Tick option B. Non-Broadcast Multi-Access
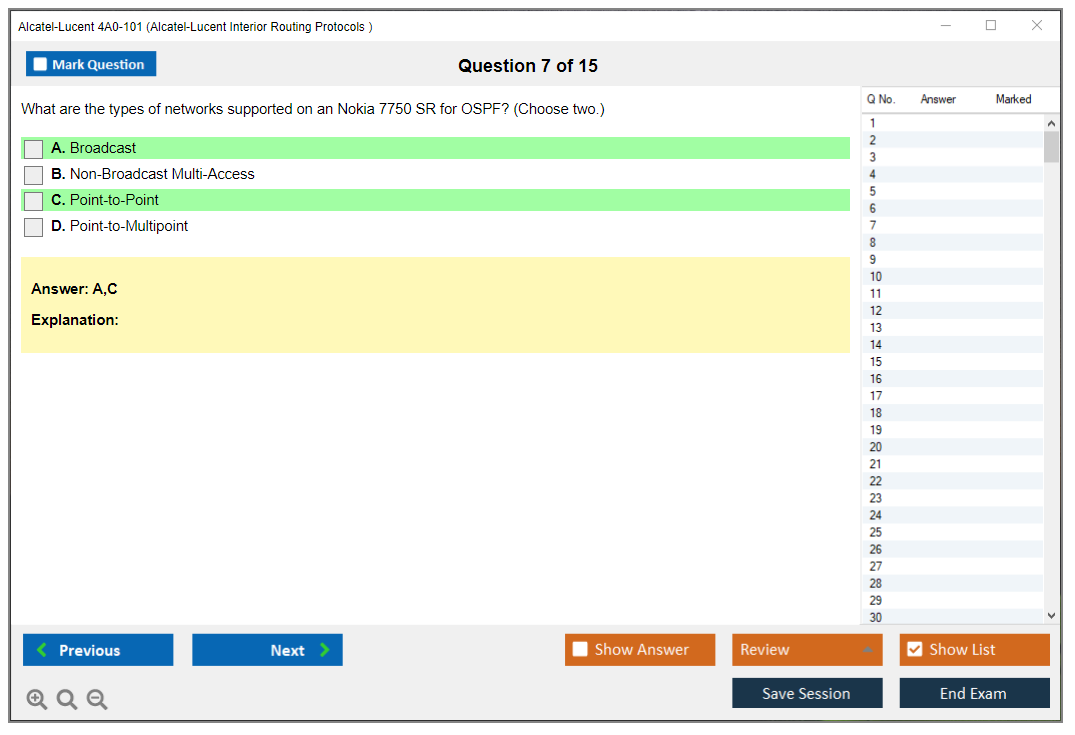This screenshot has height=735, width=1075. tap(34, 175)
